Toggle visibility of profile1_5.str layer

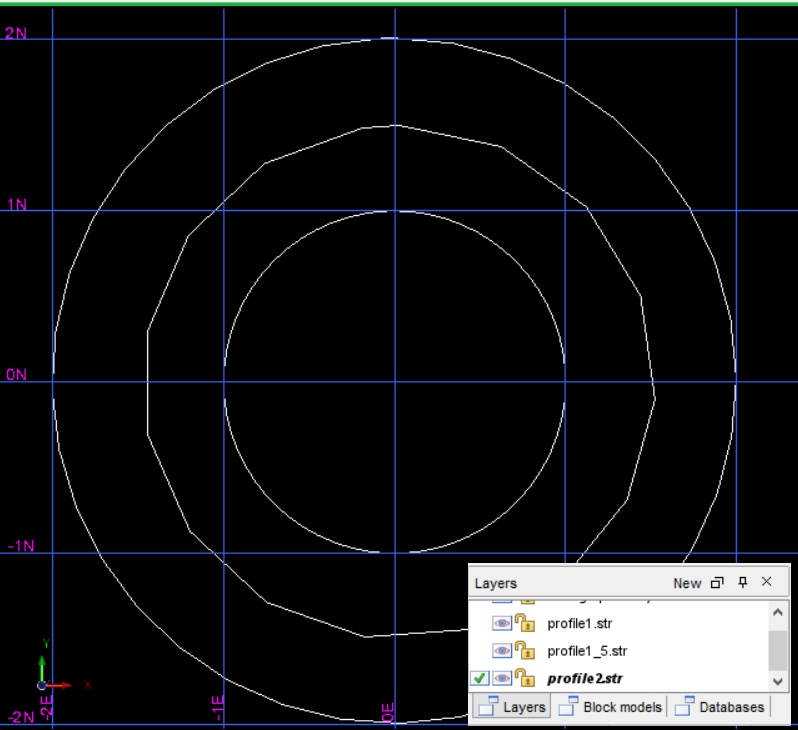[x=502, y=651]
